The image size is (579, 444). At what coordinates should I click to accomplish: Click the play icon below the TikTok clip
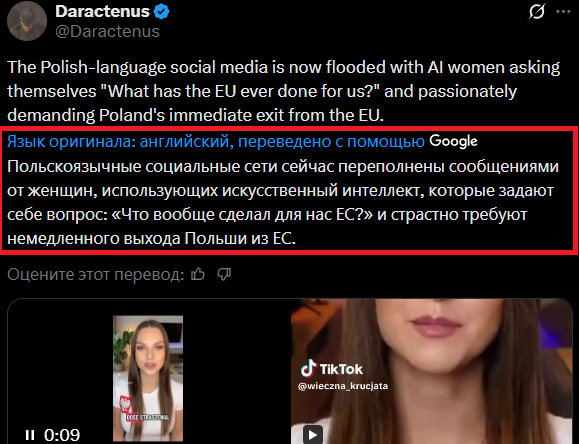[x=313, y=434]
